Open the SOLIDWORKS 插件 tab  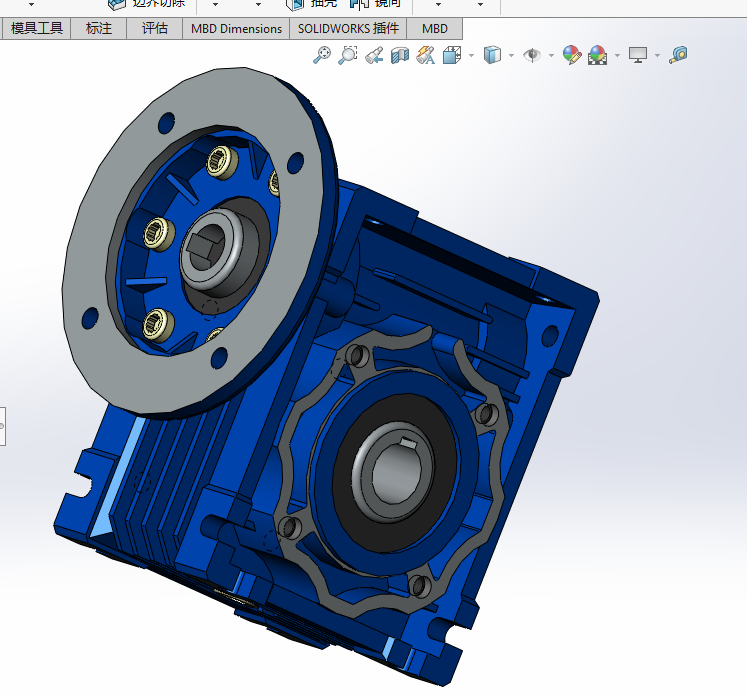(x=348, y=29)
